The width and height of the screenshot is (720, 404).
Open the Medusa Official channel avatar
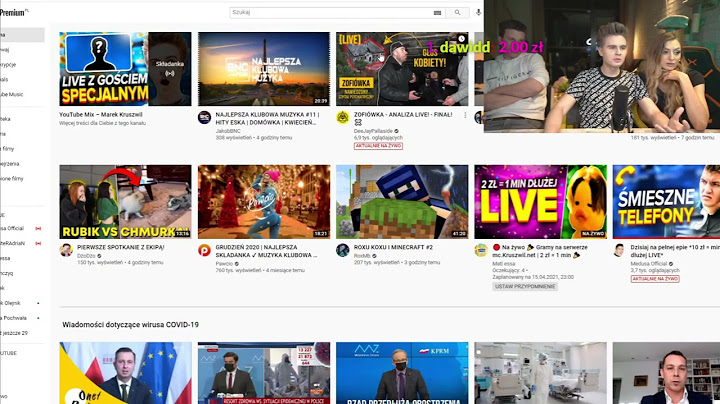click(x=619, y=250)
